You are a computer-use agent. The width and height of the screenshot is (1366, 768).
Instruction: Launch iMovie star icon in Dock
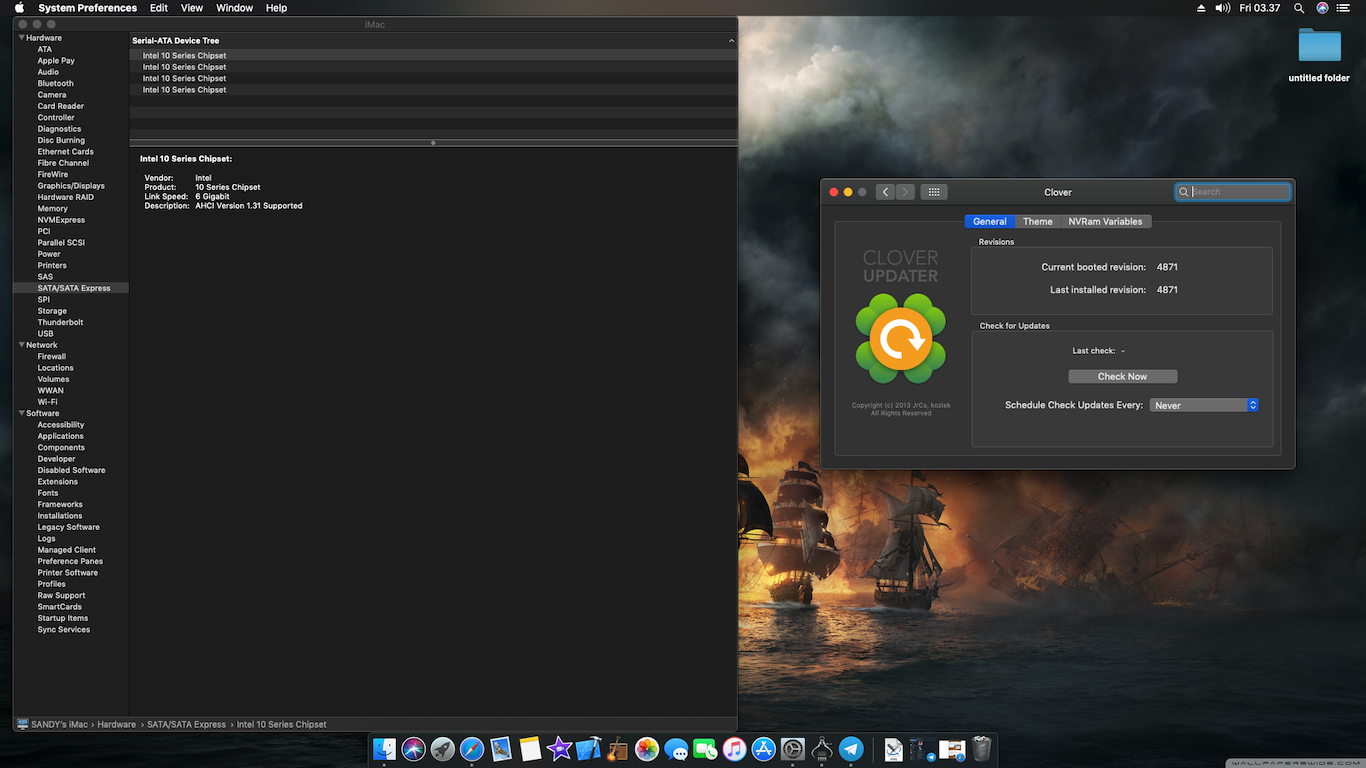pyautogui.click(x=559, y=748)
